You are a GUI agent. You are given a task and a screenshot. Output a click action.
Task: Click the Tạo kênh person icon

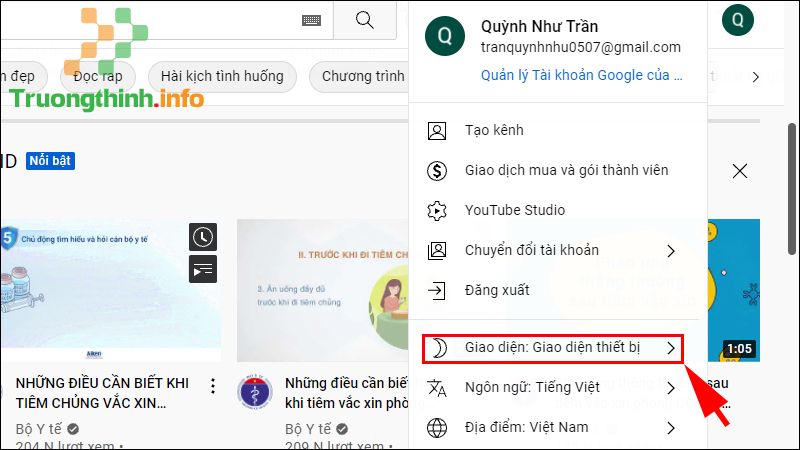pyautogui.click(x=437, y=131)
